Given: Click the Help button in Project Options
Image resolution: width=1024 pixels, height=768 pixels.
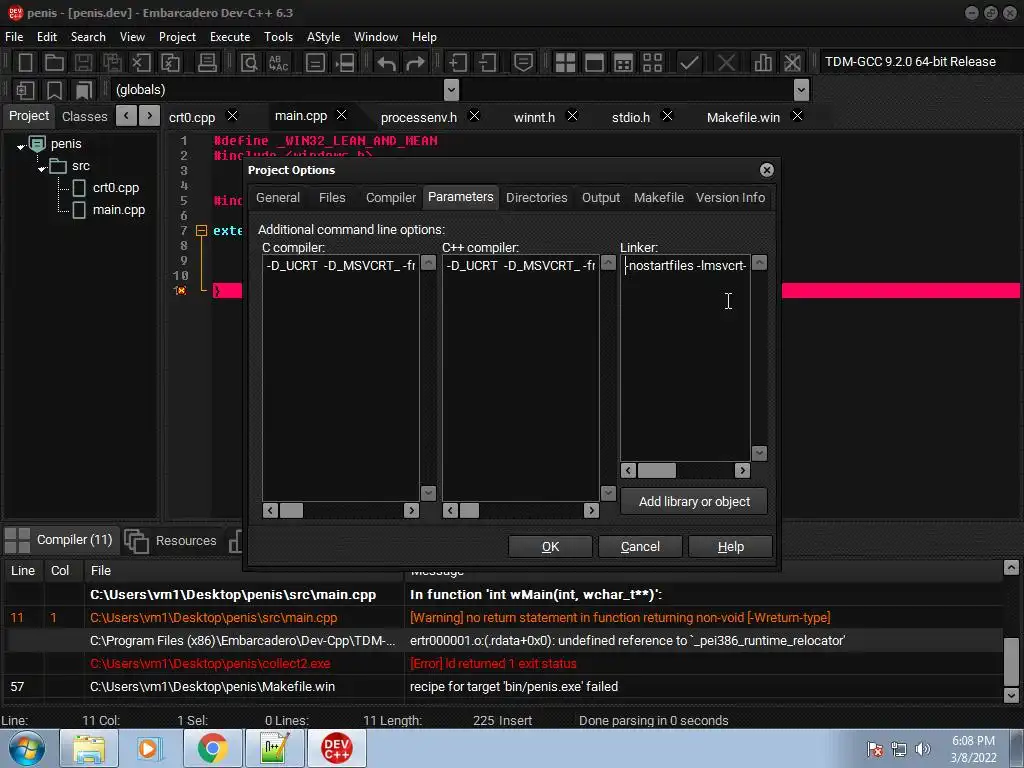Looking at the screenshot, I should tap(730, 547).
